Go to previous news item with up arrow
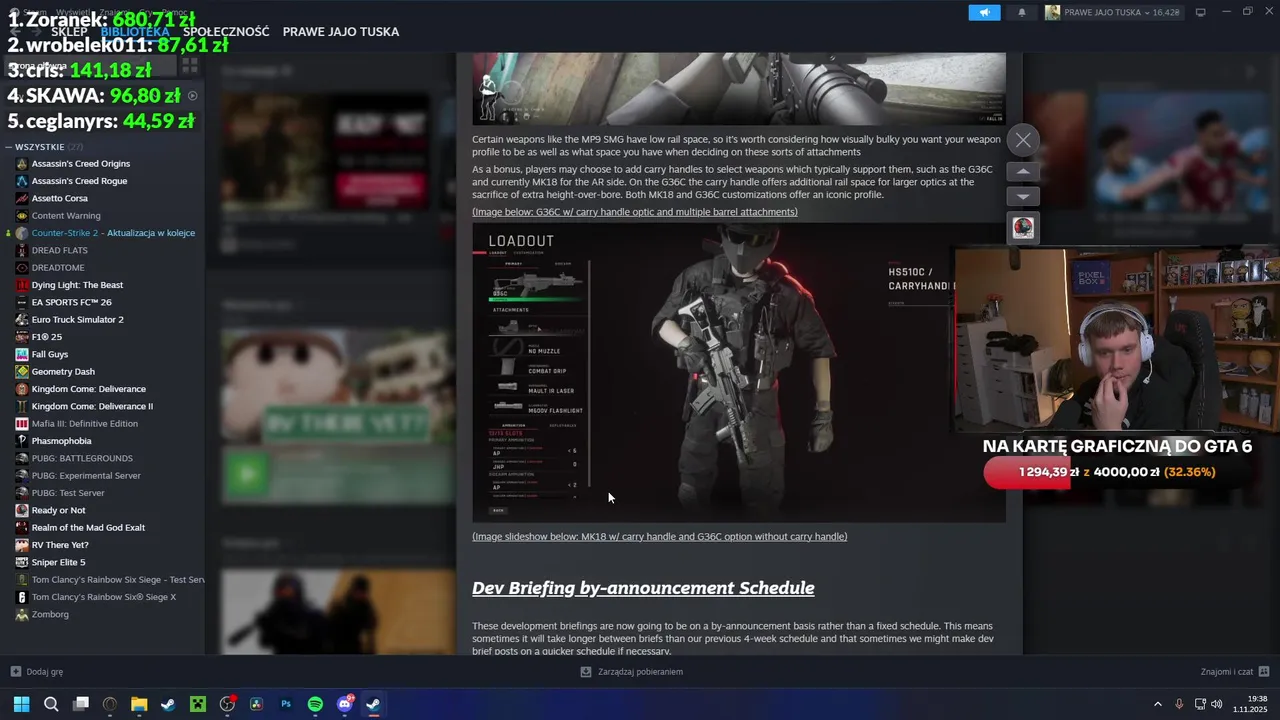Image resolution: width=1280 pixels, height=720 pixels. 1023,171
